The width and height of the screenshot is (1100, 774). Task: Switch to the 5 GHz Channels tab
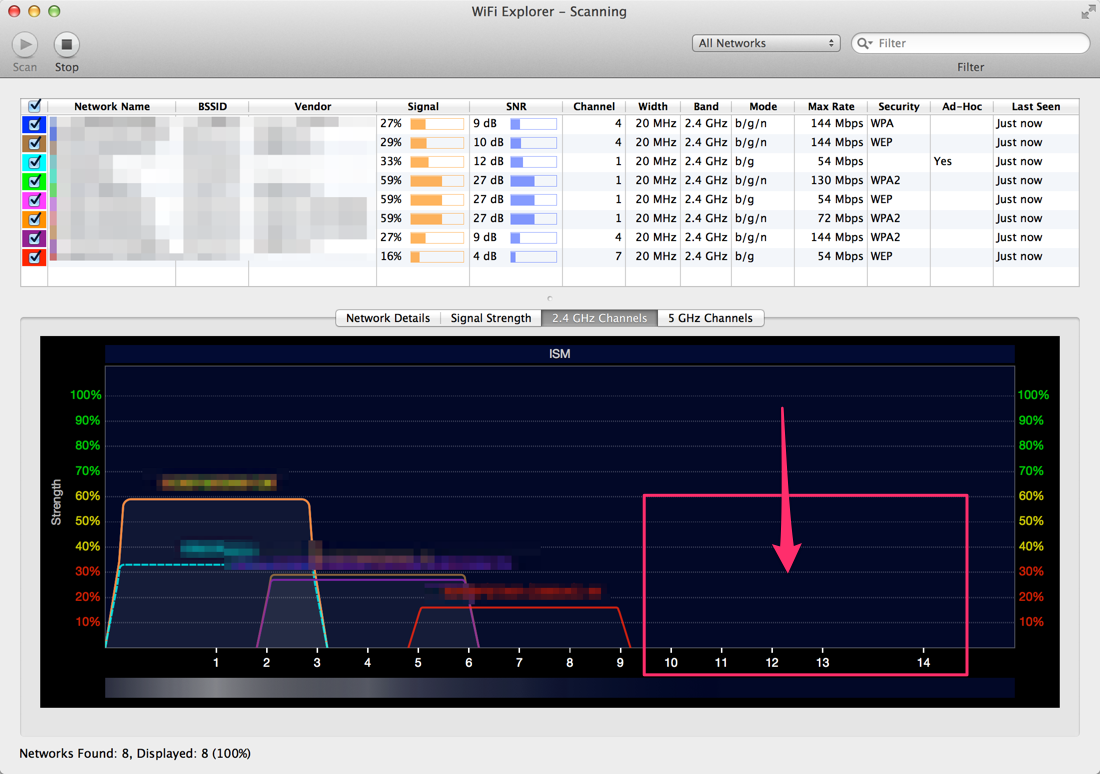(710, 318)
